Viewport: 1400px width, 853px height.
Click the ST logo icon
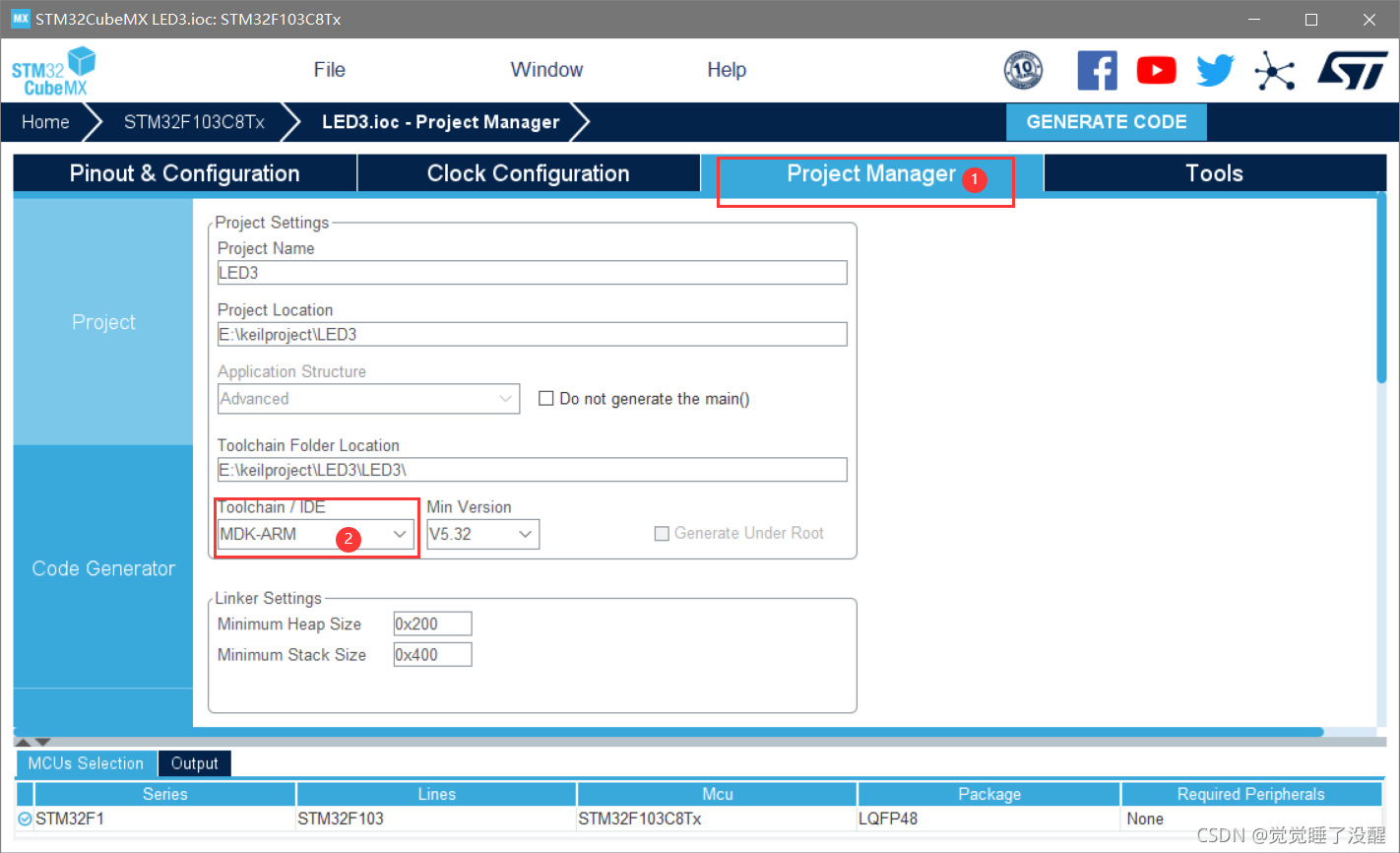1353,70
